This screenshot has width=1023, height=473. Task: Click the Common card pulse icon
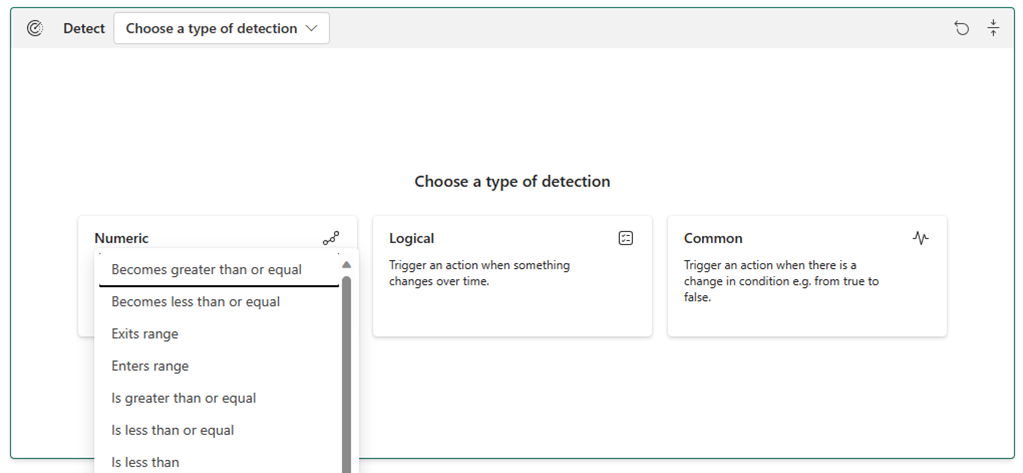[x=921, y=238]
